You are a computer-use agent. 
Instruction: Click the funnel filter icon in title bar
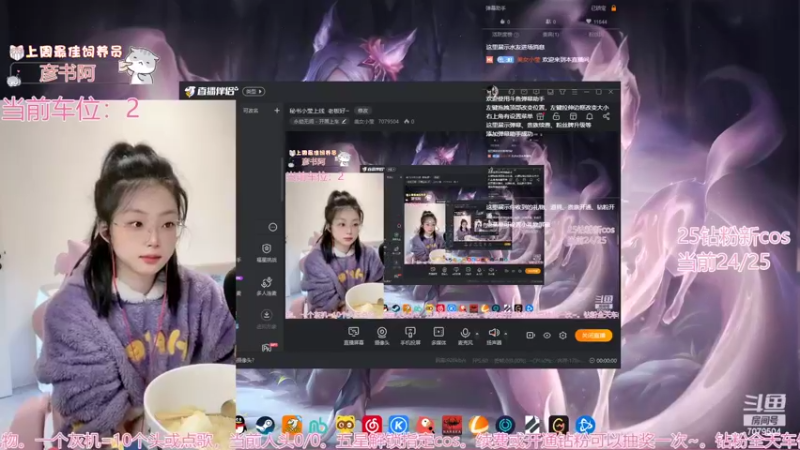(562, 92)
